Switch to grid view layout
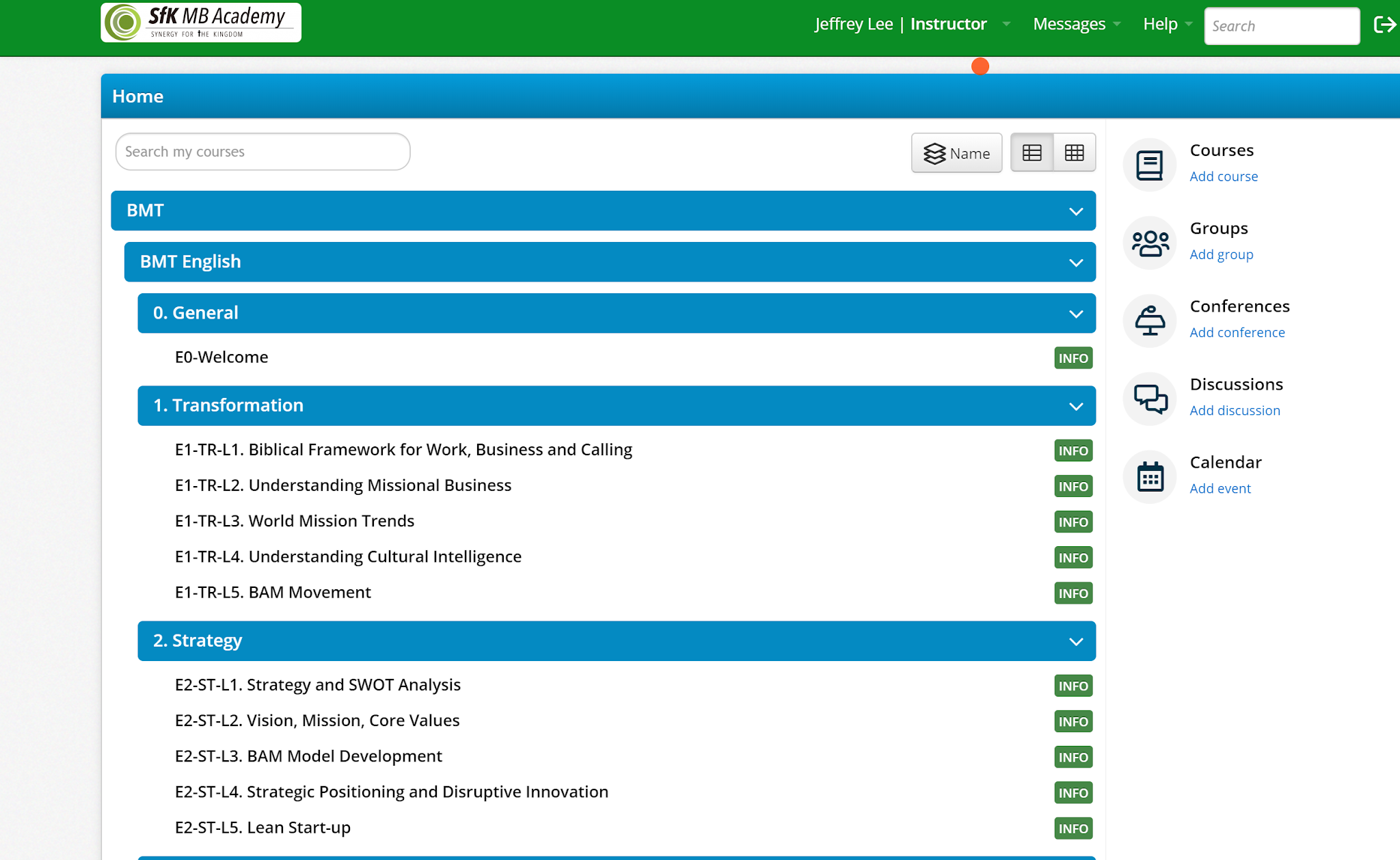This screenshot has width=1400, height=860. 1074,152
